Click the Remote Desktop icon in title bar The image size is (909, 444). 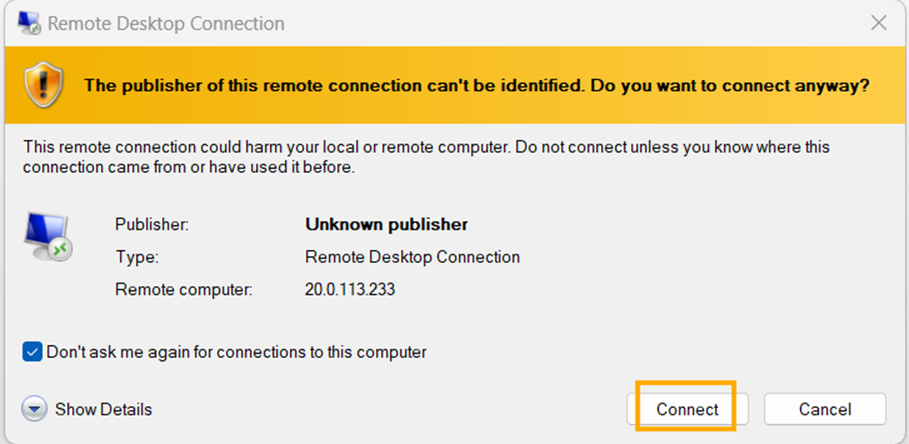[x=27, y=23]
